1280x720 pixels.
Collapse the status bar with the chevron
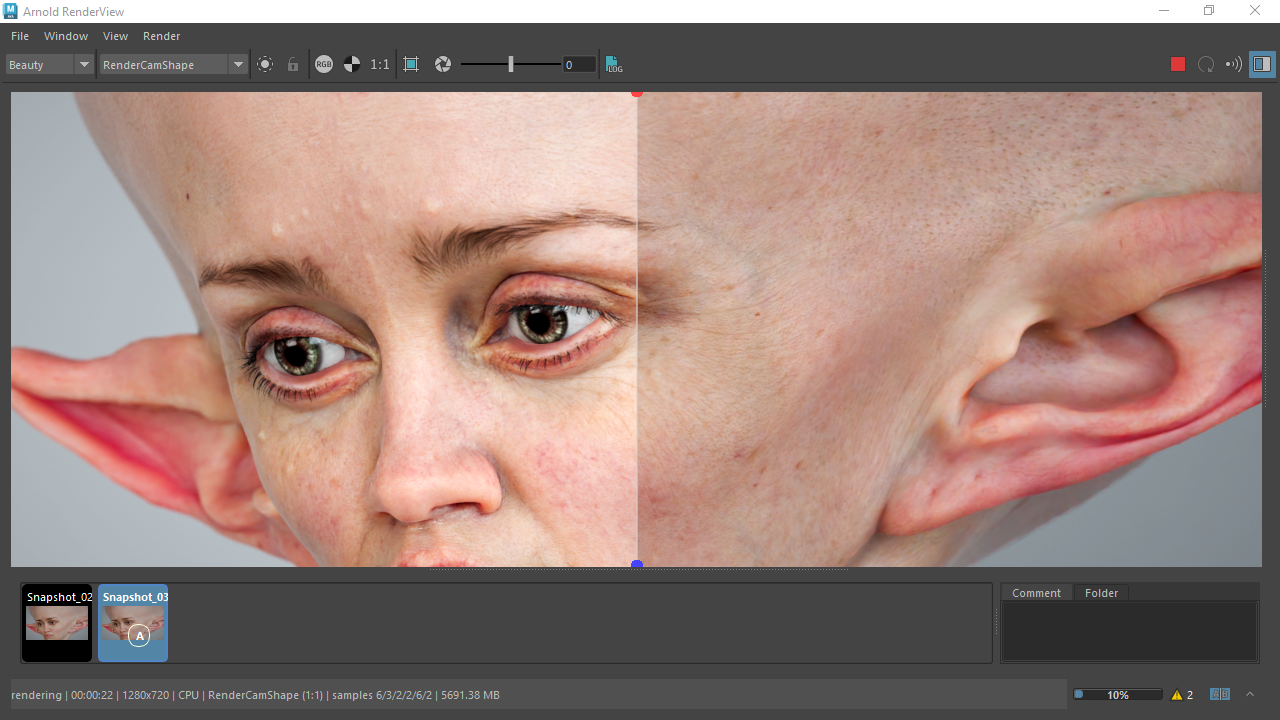pos(1249,694)
